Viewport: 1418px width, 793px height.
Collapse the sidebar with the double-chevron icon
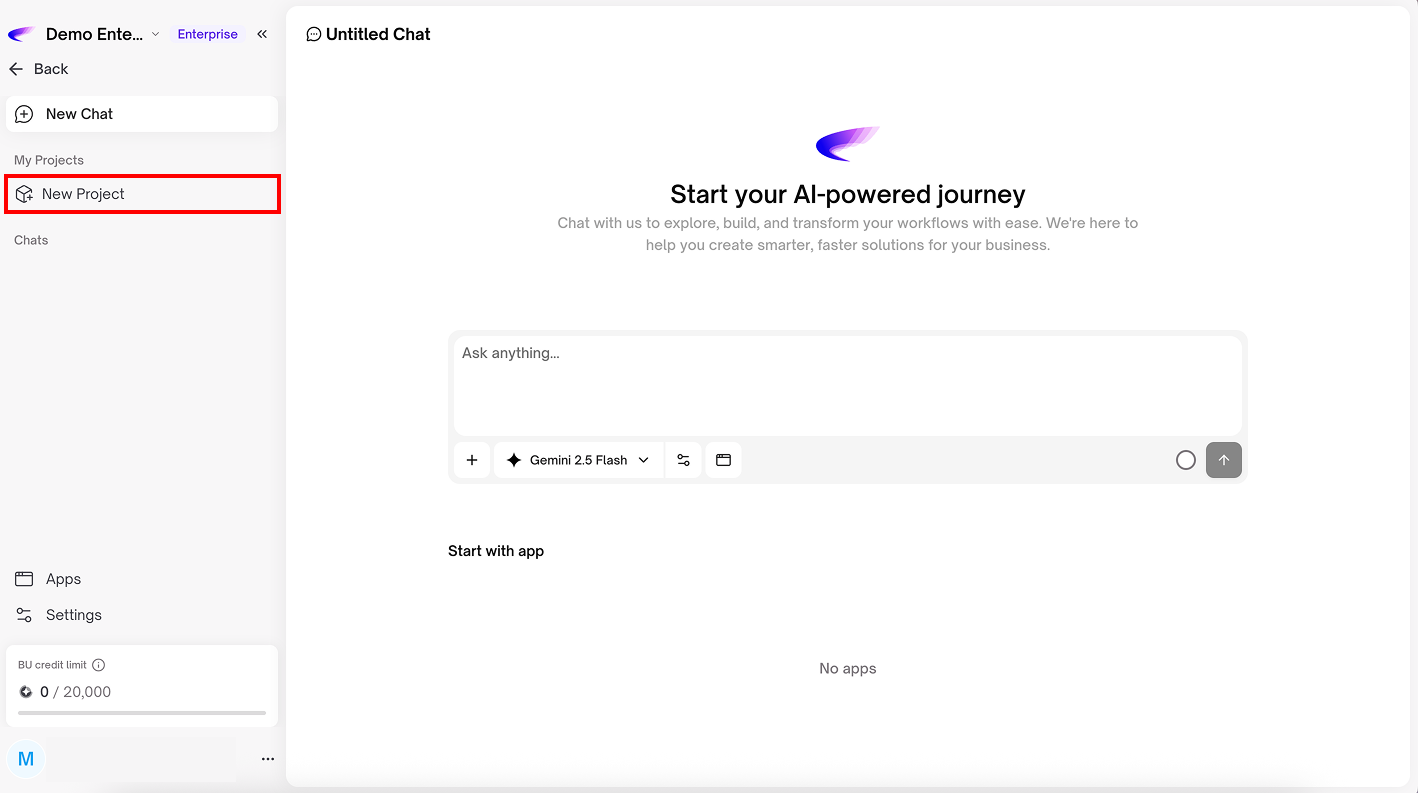262,34
